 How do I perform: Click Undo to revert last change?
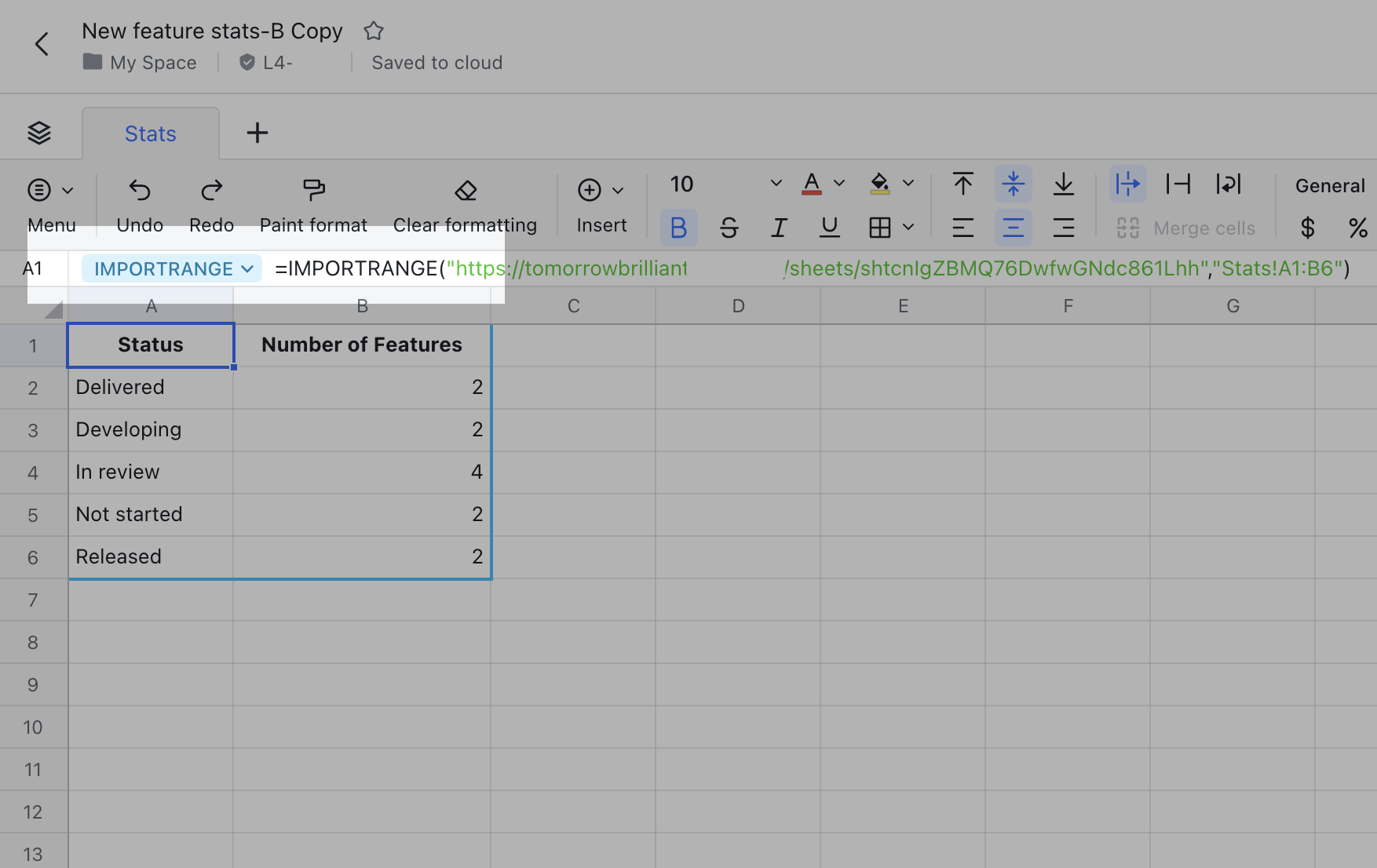[x=139, y=204]
